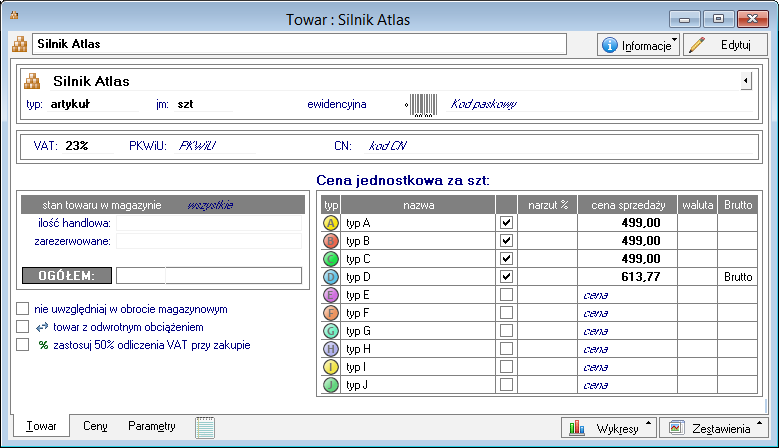Click the 499,00 price of typ A

tap(641, 223)
